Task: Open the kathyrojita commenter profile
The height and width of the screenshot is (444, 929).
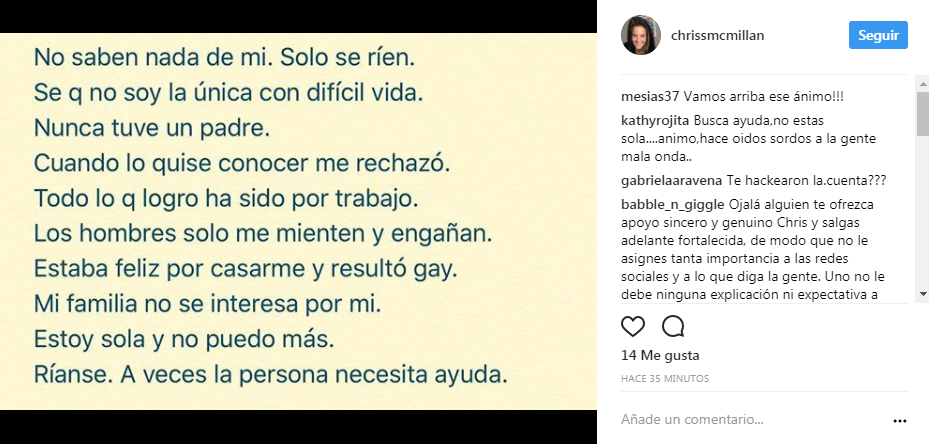Action: pos(654,120)
